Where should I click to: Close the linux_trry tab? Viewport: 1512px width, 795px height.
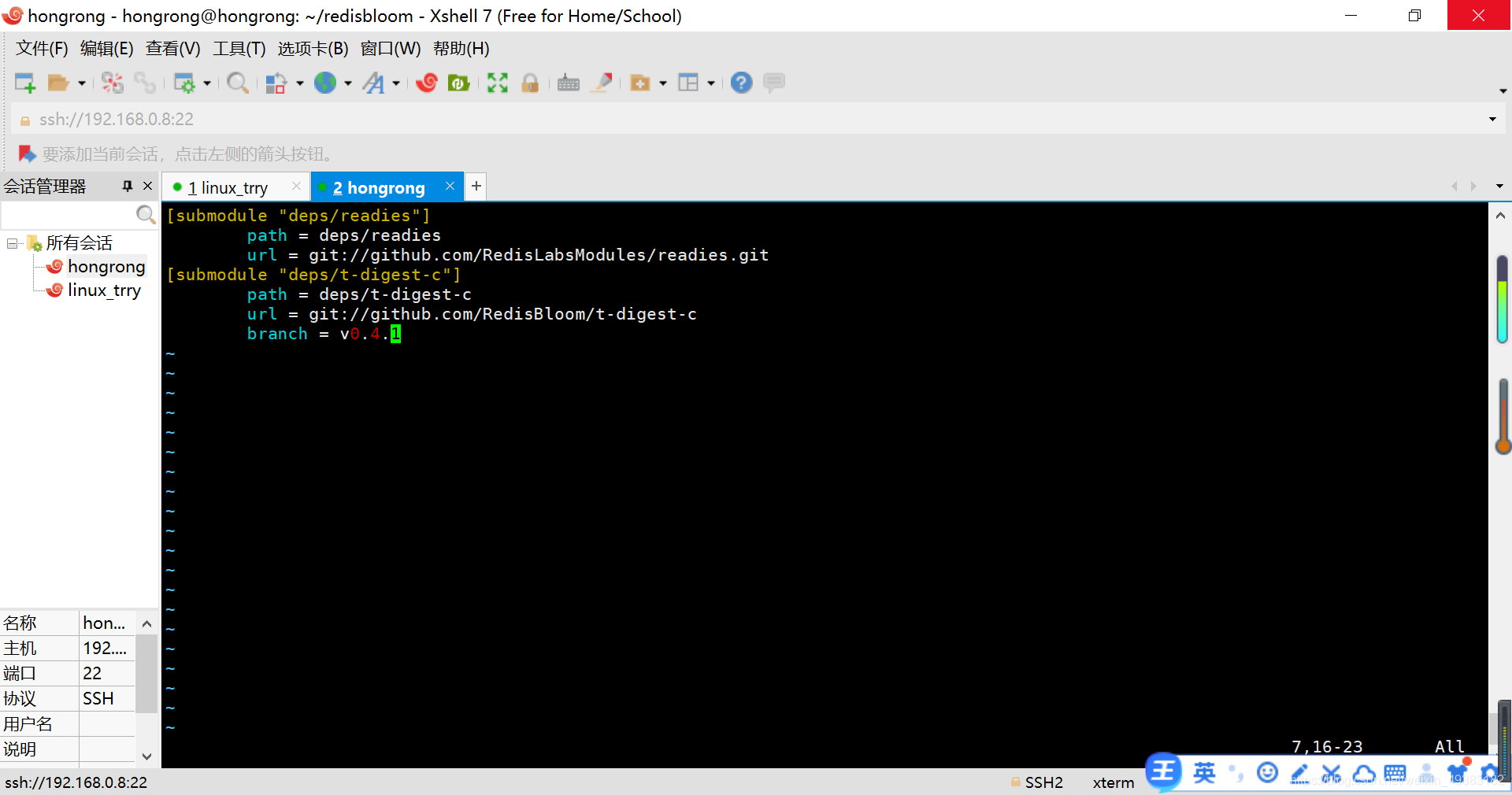click(296, 187)
